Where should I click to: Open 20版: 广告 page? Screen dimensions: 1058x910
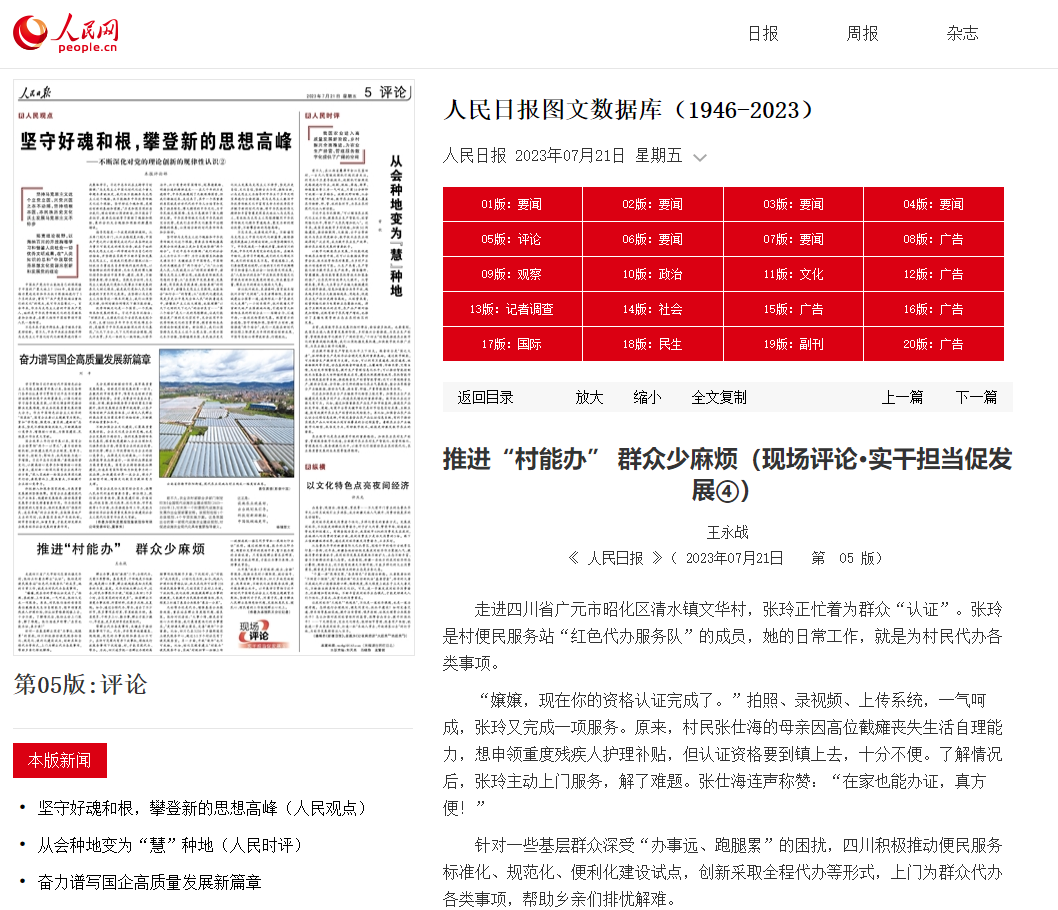point(934,345)
